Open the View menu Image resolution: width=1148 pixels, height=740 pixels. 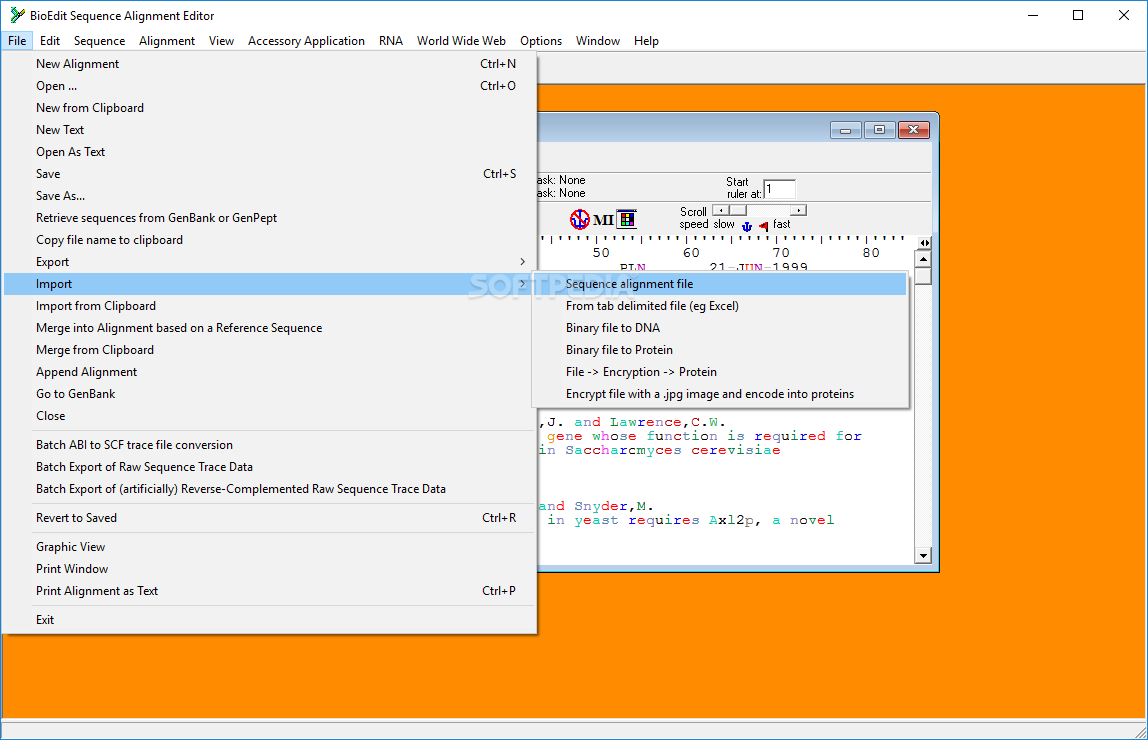tap(221, 41)
